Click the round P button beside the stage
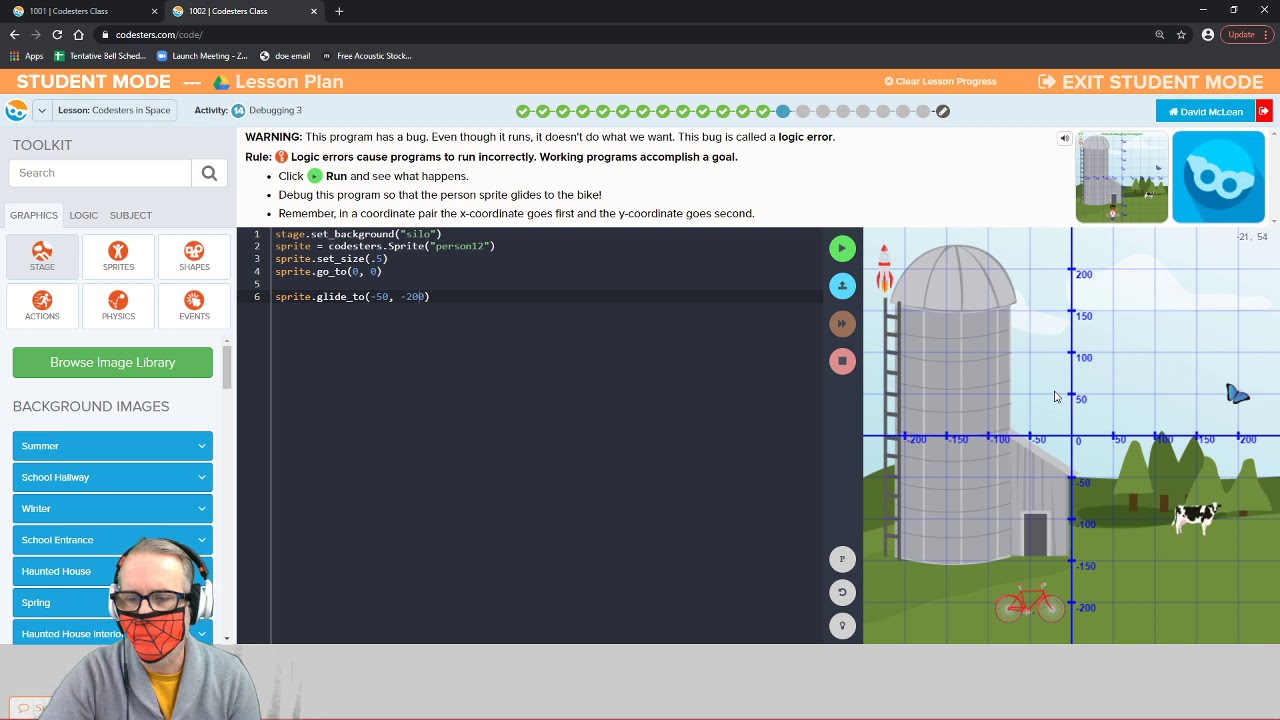1280x720 pixels. (842, 559)
